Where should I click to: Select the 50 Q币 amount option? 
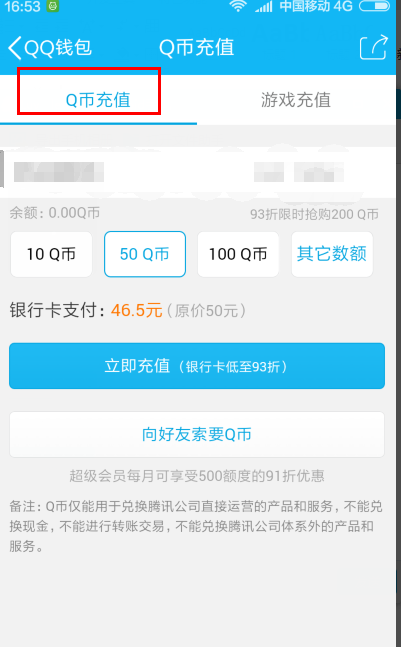click(145, 254)
